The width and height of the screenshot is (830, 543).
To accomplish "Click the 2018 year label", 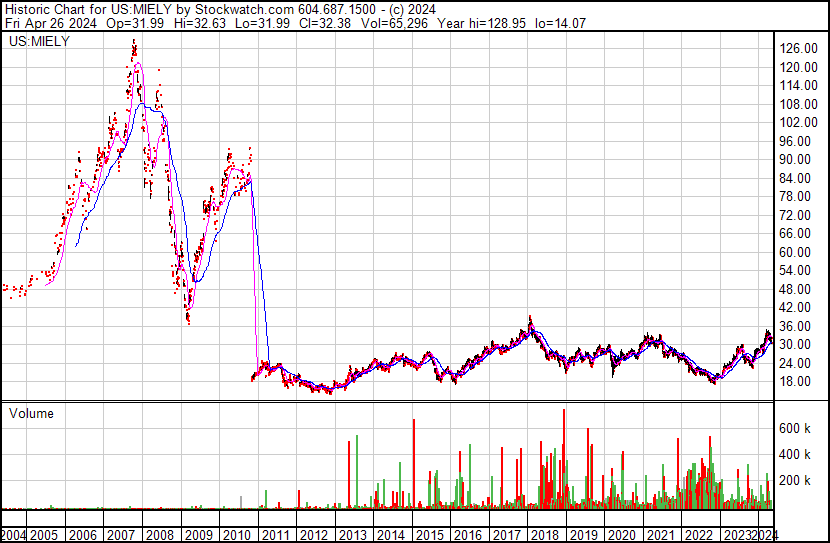I will 545,535.
